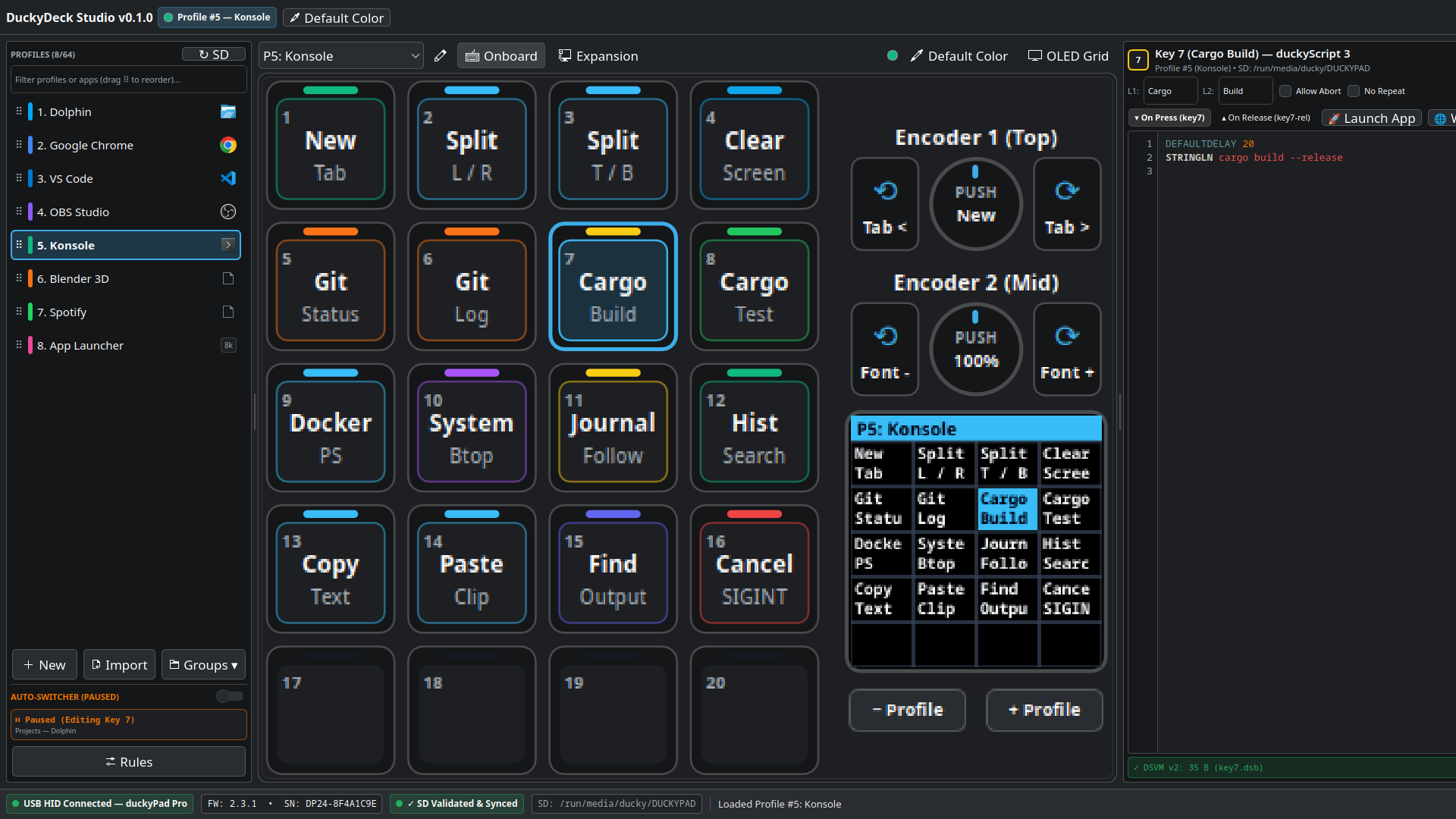This screenshot has height=819, width=1456.
Task: Select key 10 System Btop
Action: [x=471, y=428]
